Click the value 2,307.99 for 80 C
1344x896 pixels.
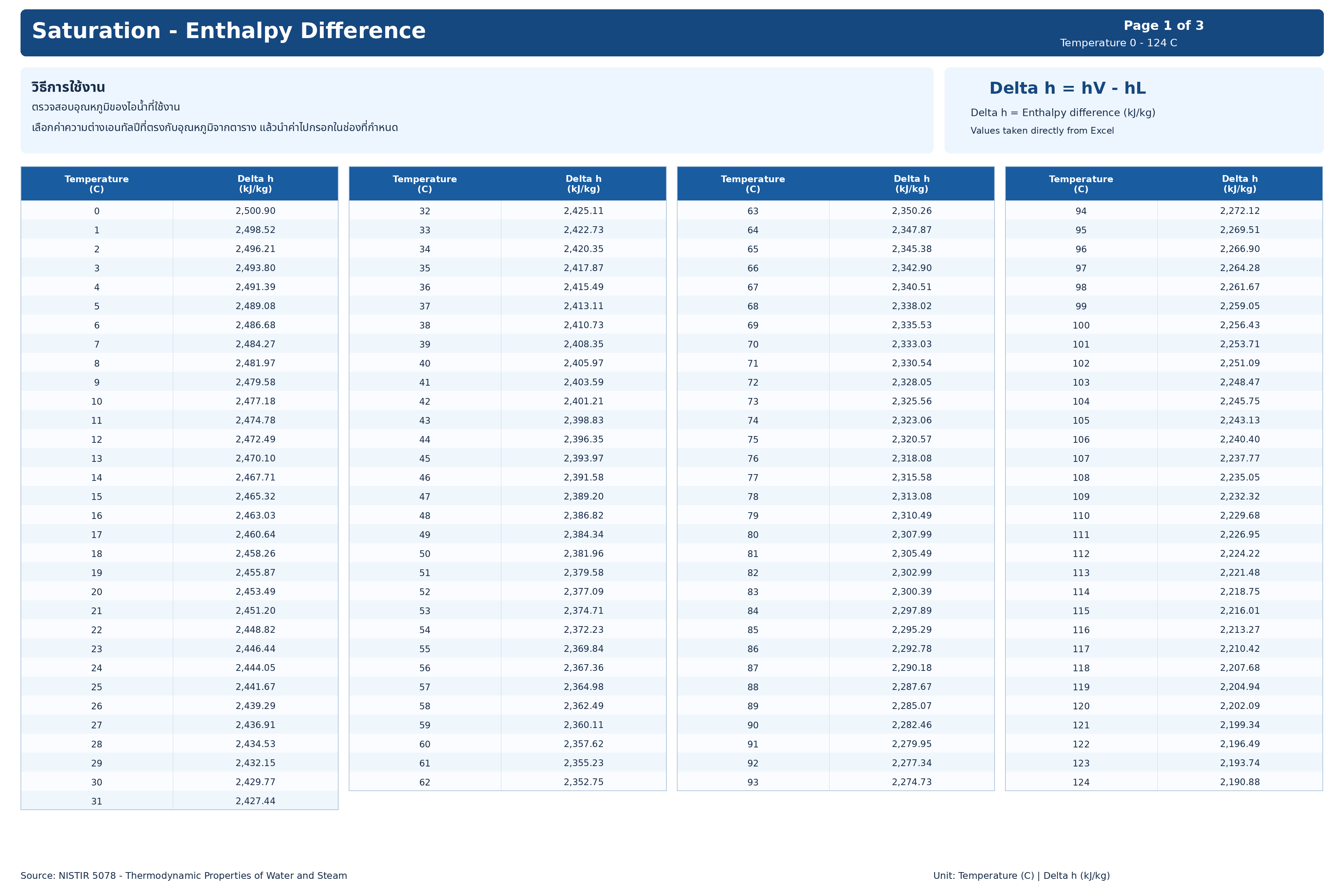tap(911, 534)
